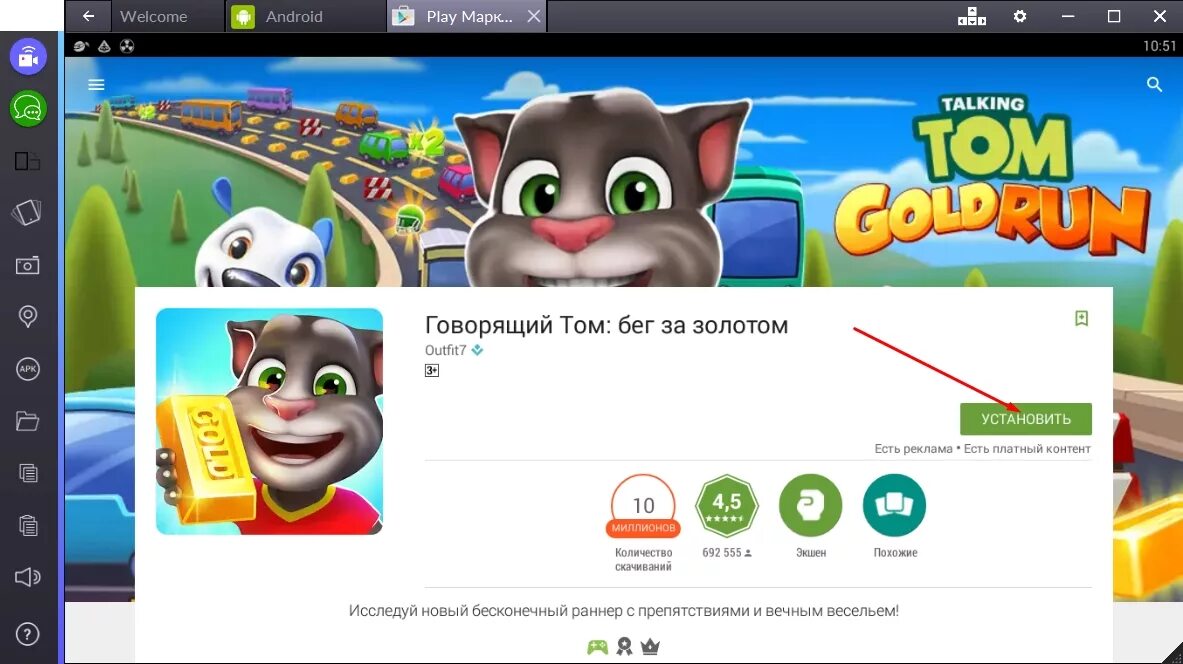
Task: Click the achievements medal badge icon
Action: [x=624, y=647]
